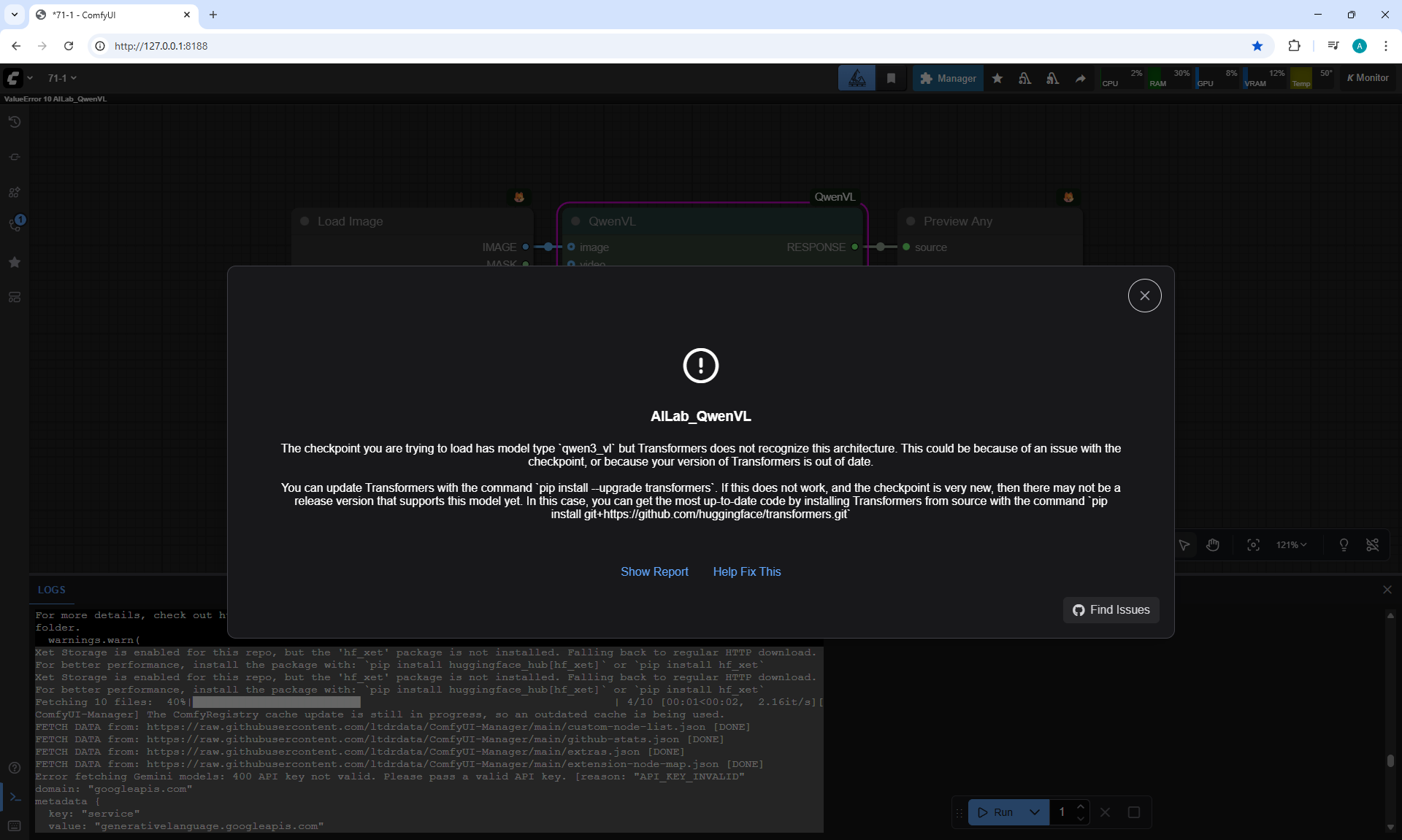Toggle the bottom terminal panel icon
Image resolution: width=1402 pixels, height=840 pixels.
15,797
